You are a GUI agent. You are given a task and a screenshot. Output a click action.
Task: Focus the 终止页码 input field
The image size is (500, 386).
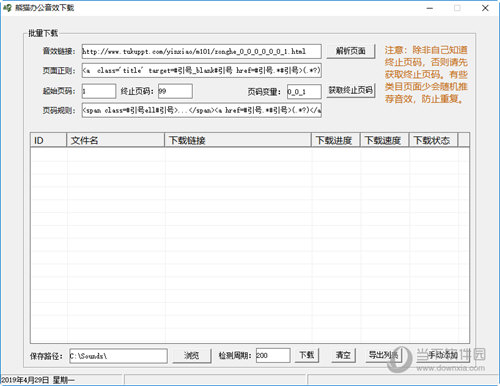click(175, 91)
